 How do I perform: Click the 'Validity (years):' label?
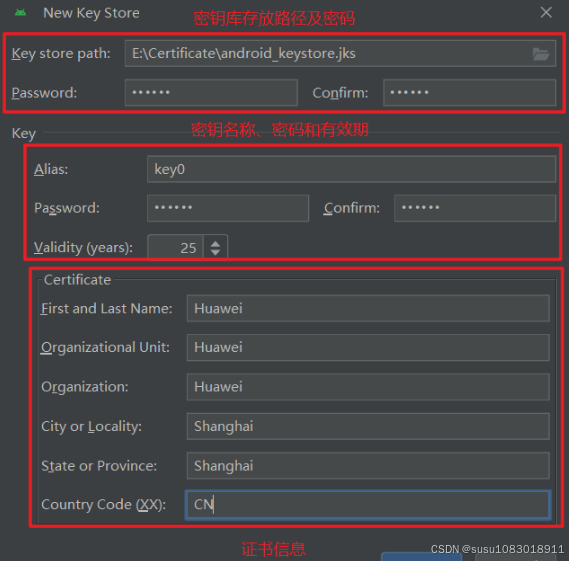83,248
